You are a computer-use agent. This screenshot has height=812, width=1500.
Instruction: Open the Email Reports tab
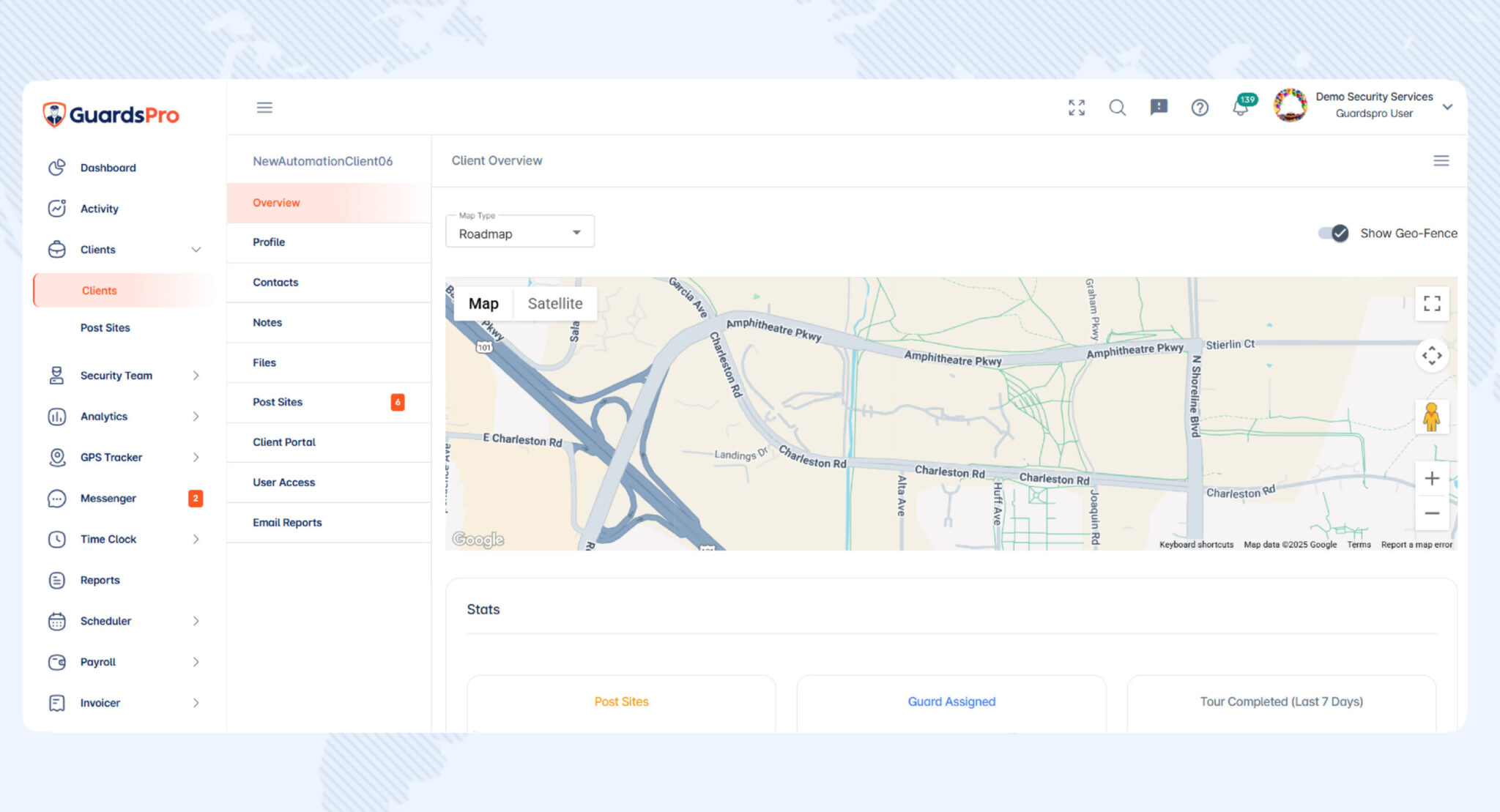coord(329,523)
